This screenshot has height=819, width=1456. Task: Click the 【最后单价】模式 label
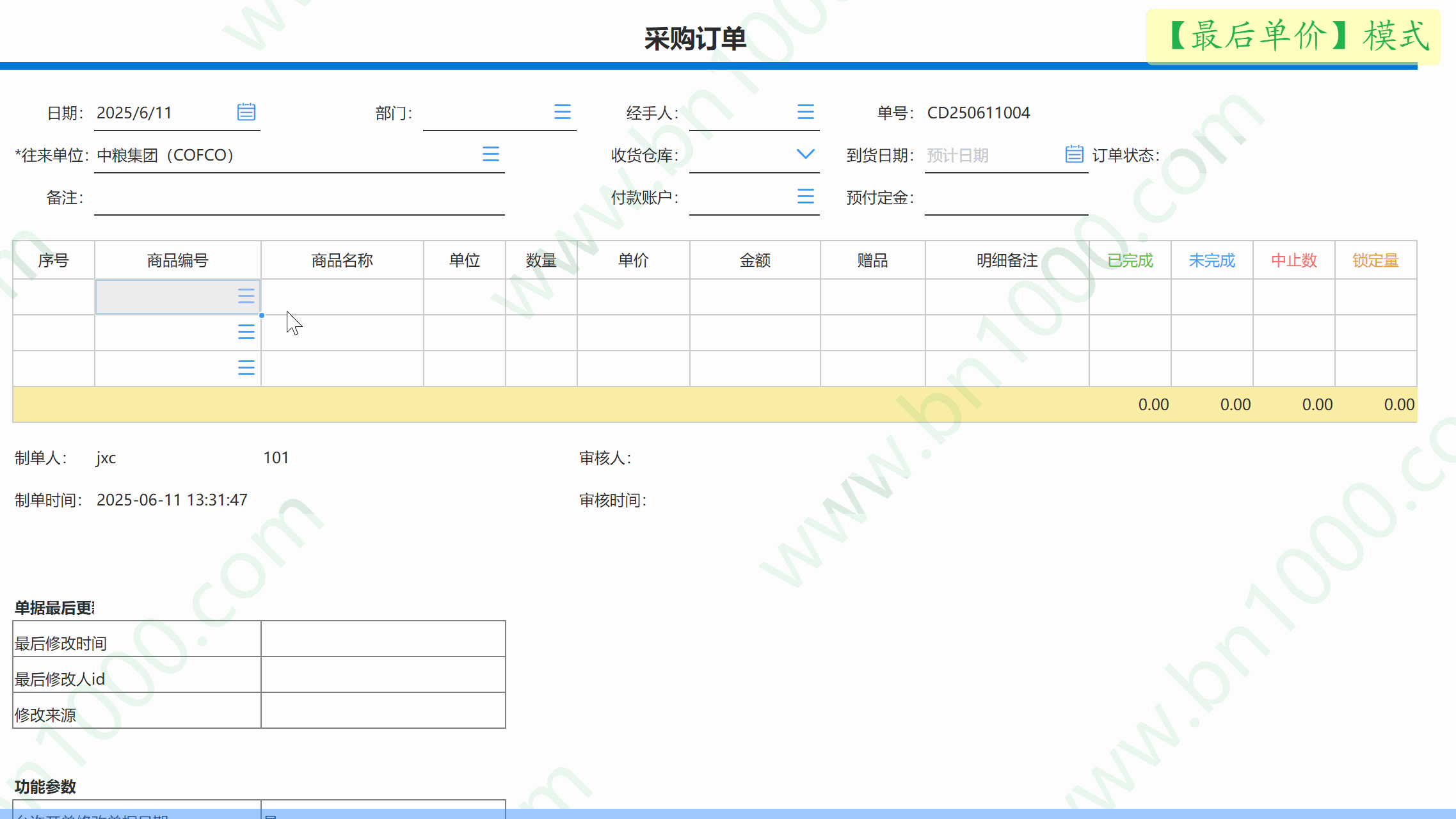tap(1293, 36)
